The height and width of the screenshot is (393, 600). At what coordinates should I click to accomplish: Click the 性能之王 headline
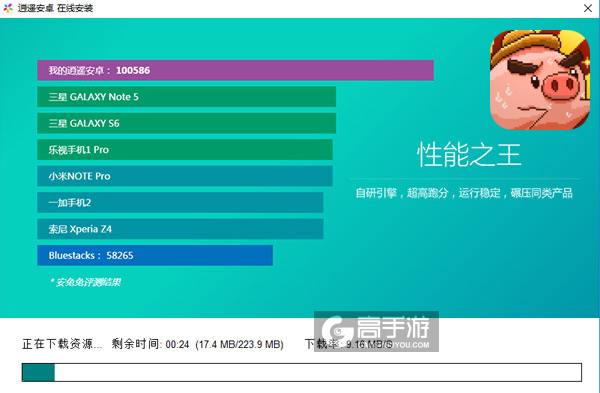pyautogui.click(x=469, y=155)
